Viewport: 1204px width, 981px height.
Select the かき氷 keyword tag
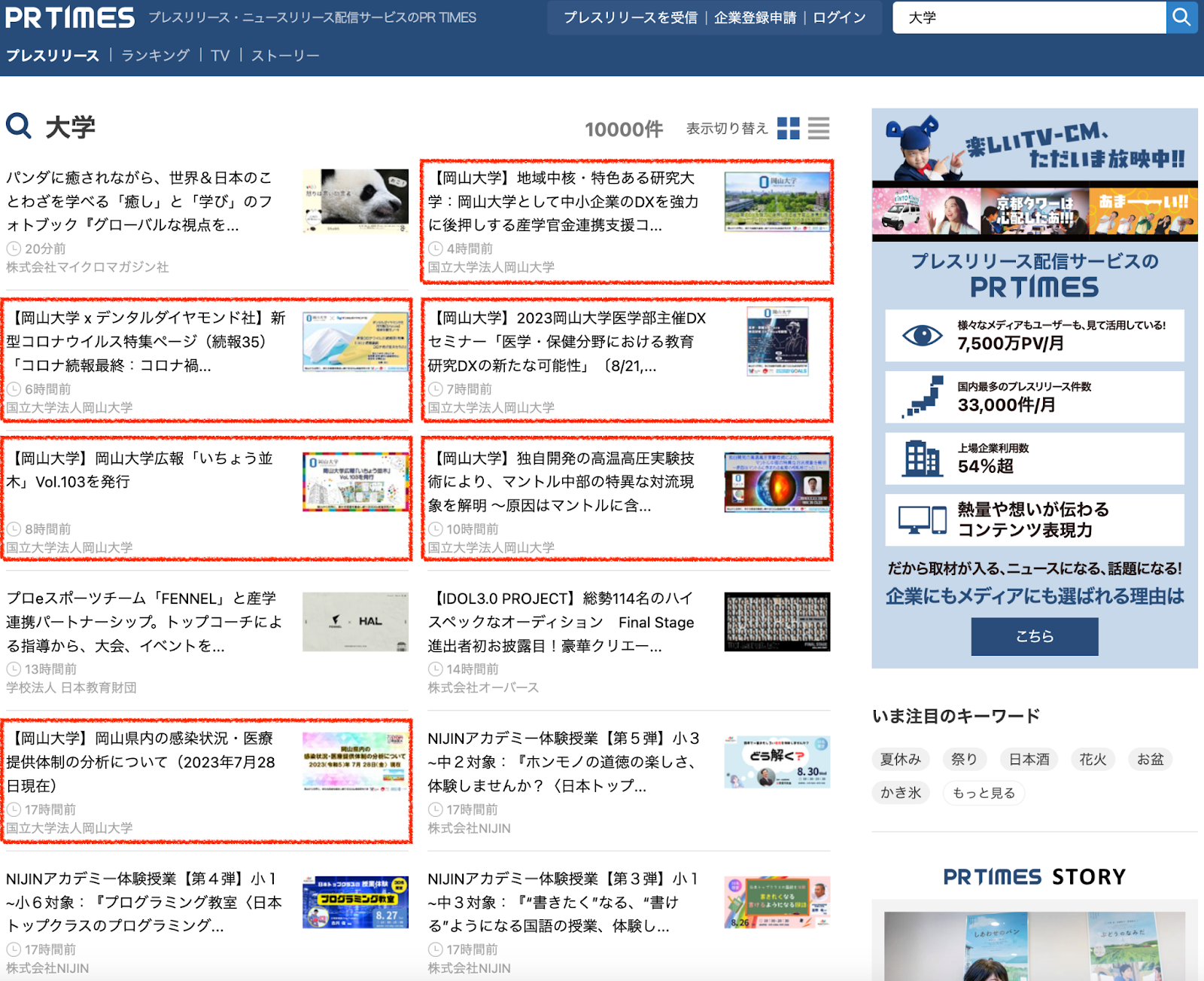pos(901,793)
